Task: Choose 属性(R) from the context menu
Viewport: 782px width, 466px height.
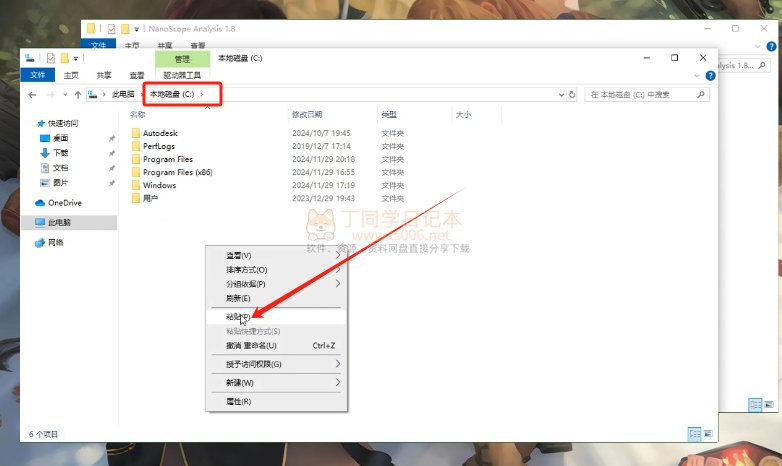Action: [276, 401]
